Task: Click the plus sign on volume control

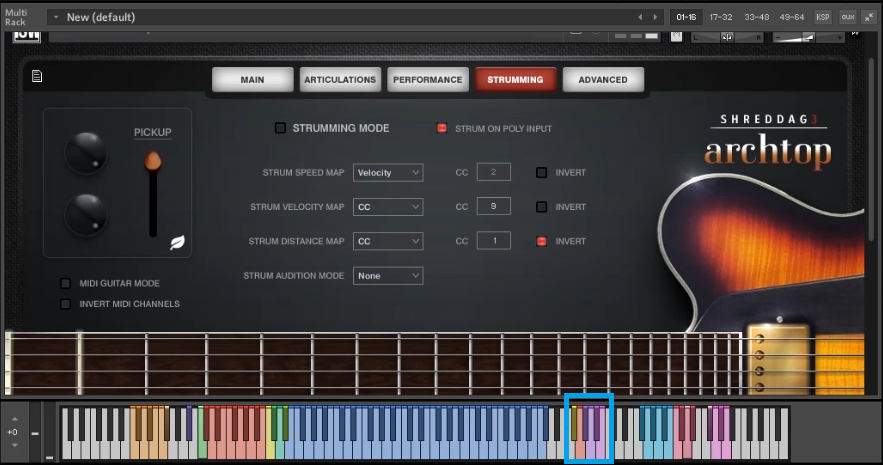Action: (x=840, y=38)
